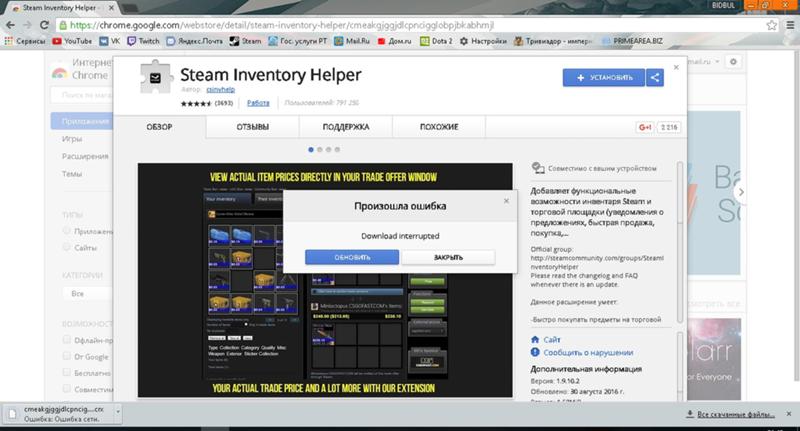Check the Совместимо filter checkbox
The image size is (800, 431).
point(66,388)
